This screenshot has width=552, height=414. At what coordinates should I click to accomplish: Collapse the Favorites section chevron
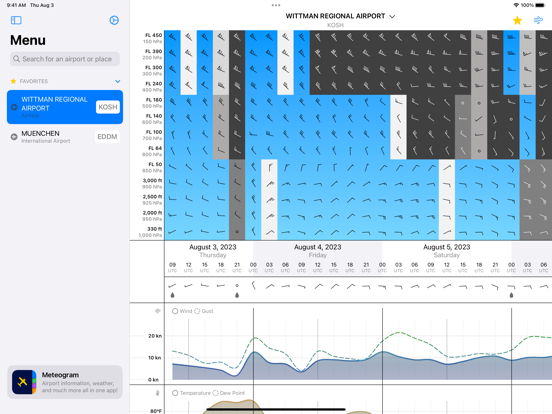click(x=118, y=81)
